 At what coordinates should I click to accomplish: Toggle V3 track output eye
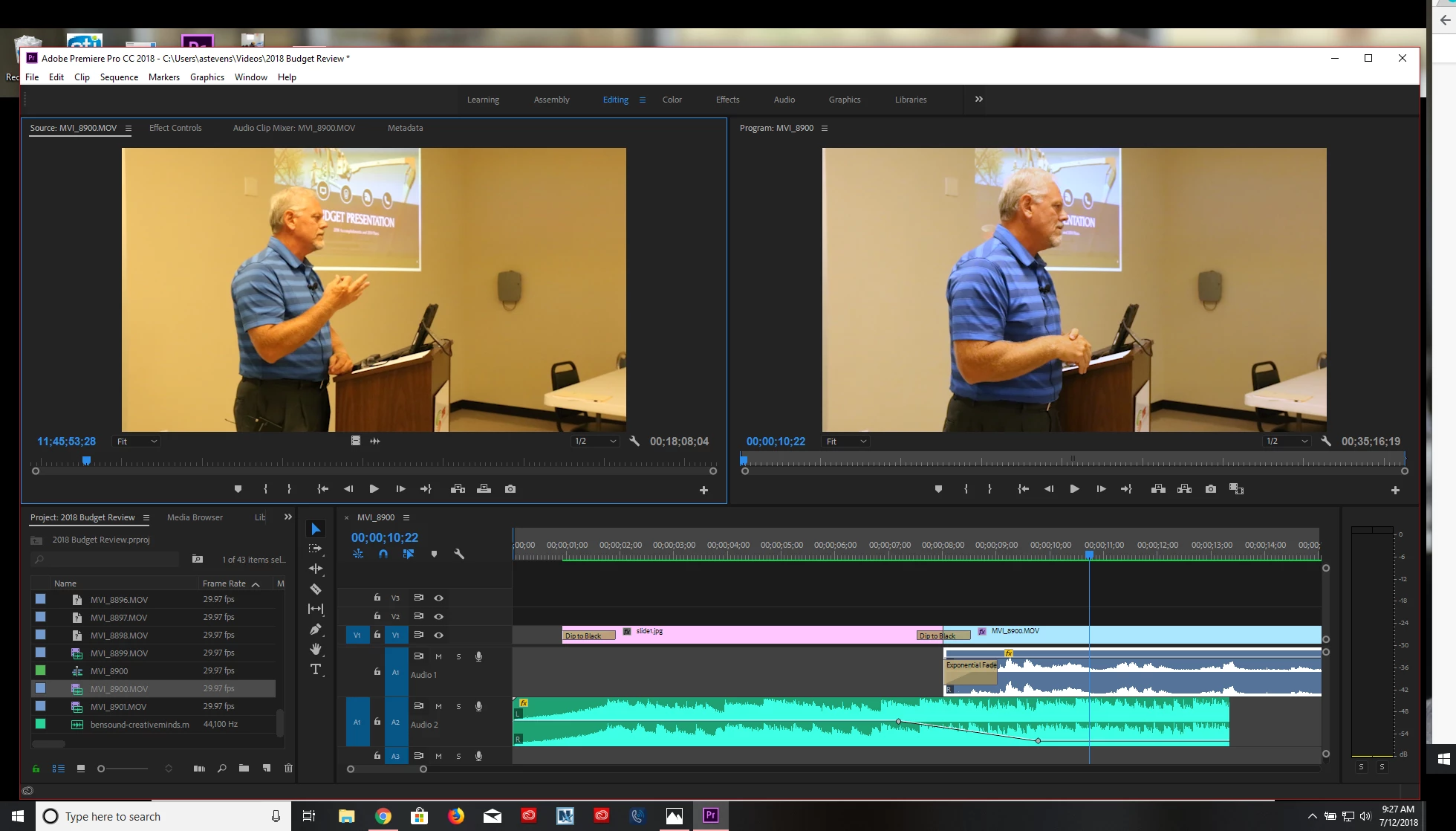(x=439, y=598)
